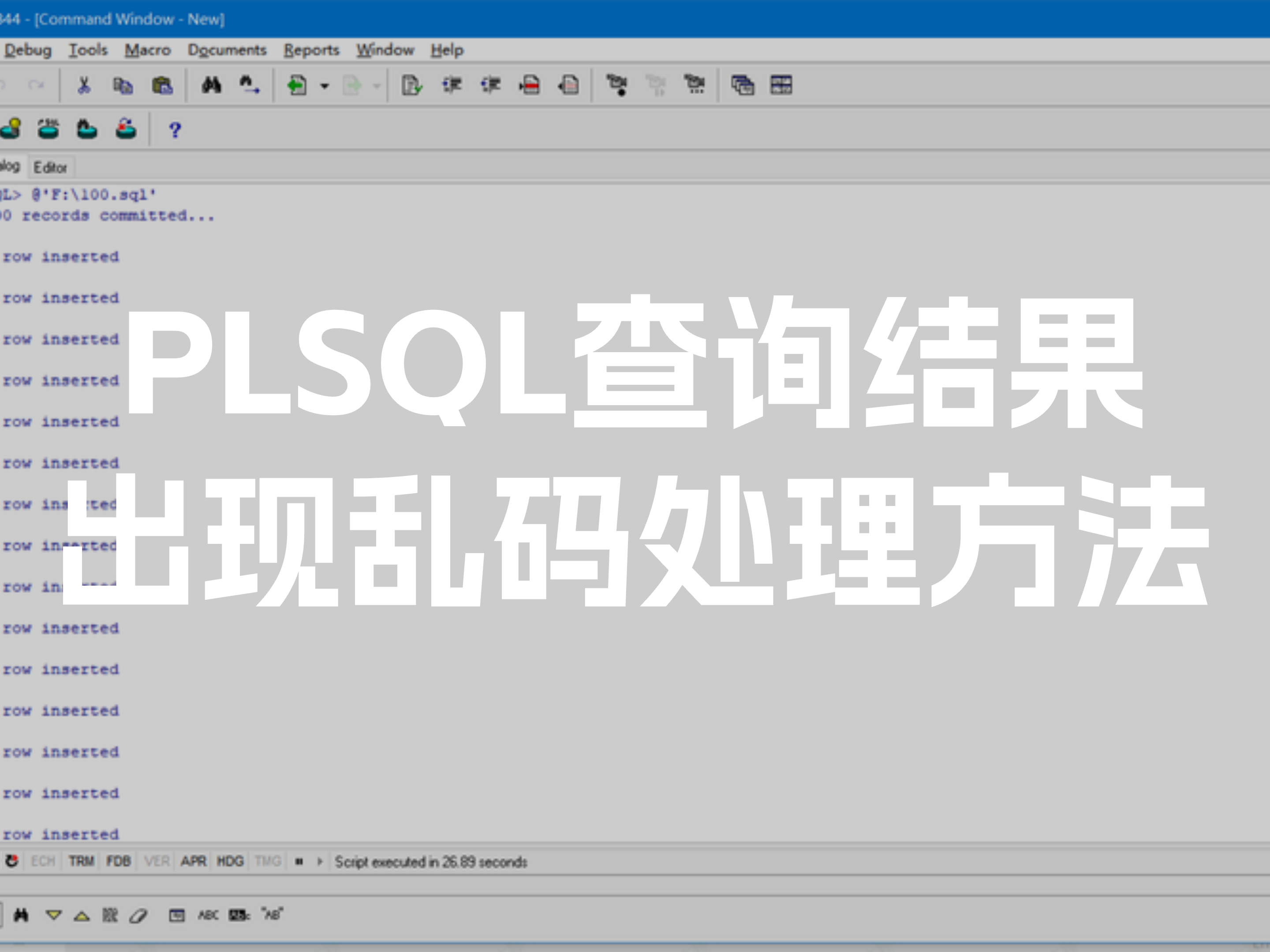Image resolution: width=1270 pixels, height=952 pixels.
Task: Toggle quoted "AB" regular expression search
Action: click(x=272, y=914)
